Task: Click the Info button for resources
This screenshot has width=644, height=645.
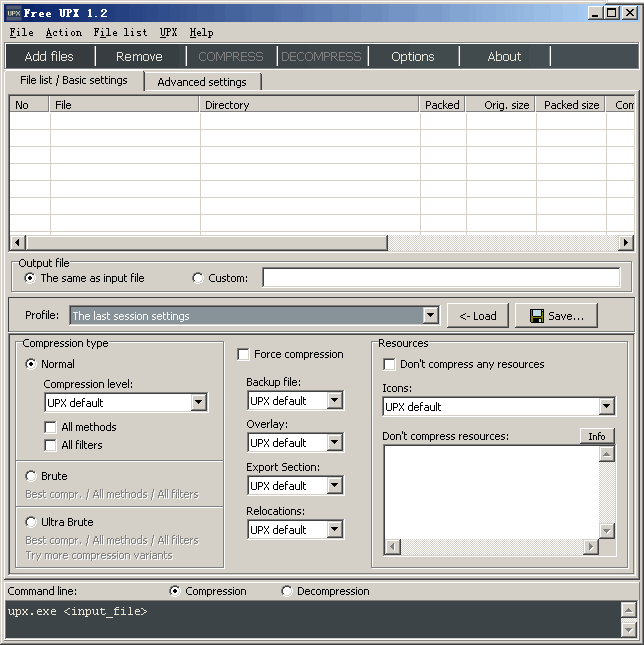Action: pyautogui.click(x=597, y=436)
